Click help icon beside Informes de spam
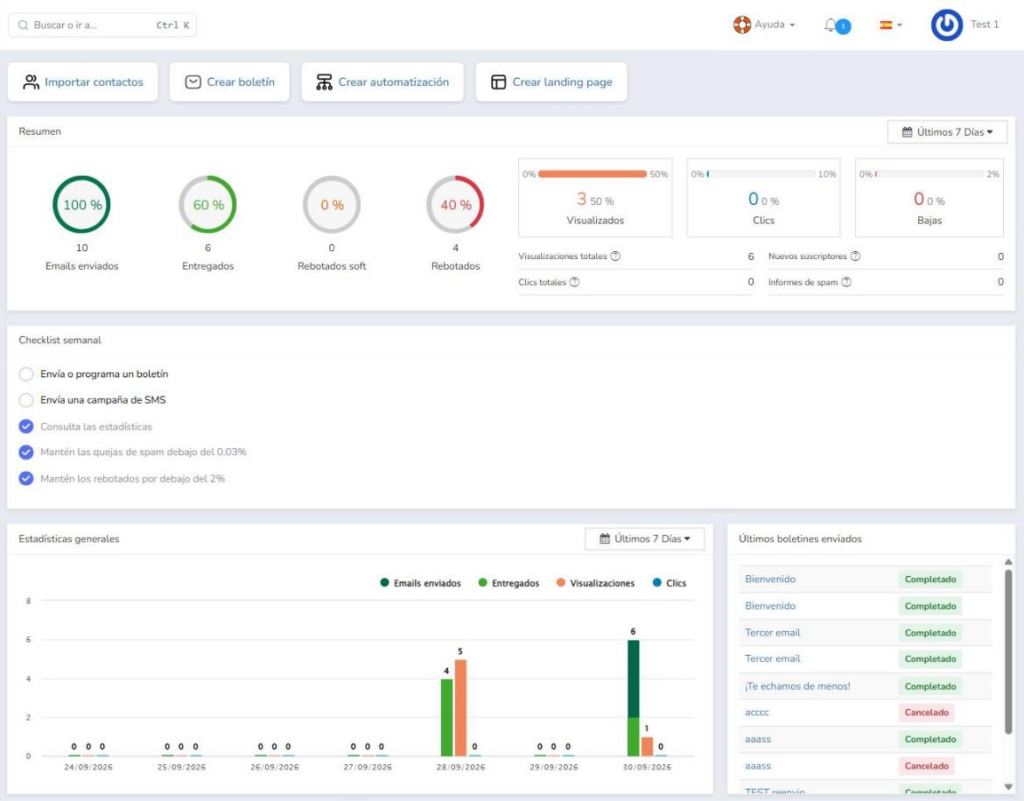 point(846,282)
